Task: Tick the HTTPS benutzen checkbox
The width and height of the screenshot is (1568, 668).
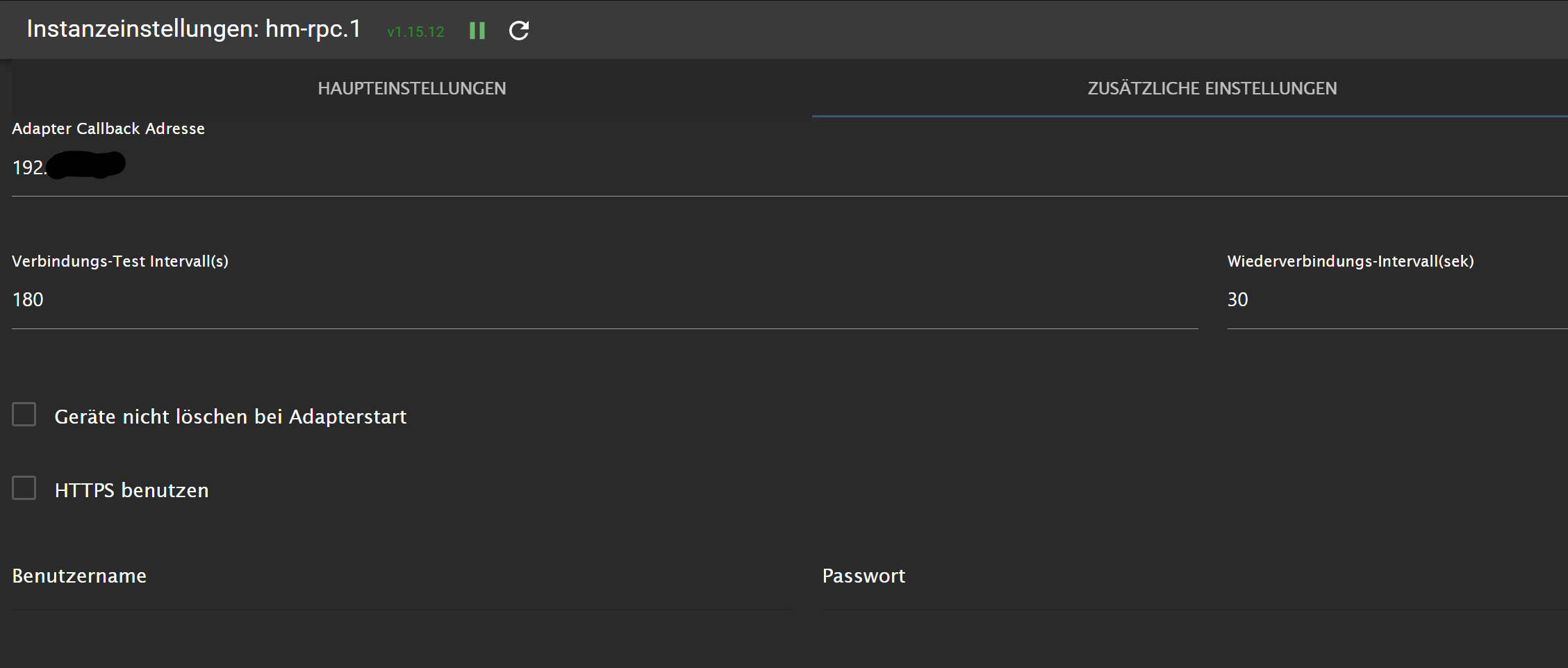Action: point(24,488)
